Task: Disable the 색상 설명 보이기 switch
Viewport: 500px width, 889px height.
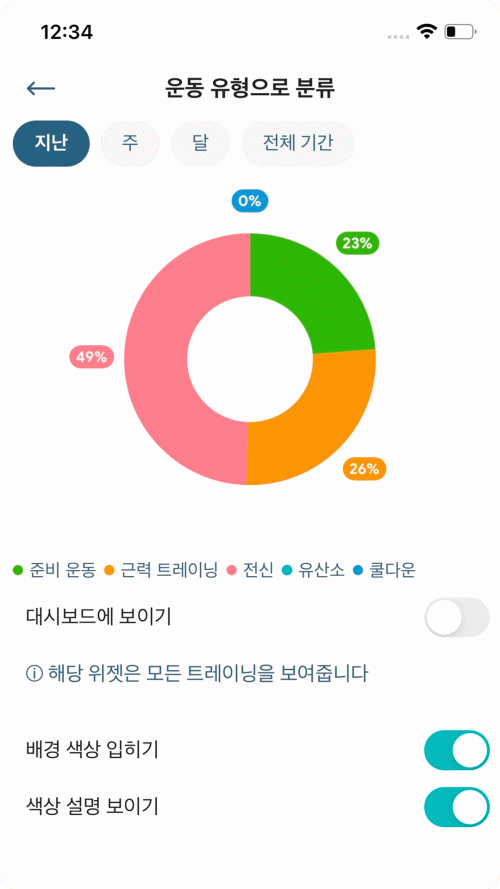Action: [457, 807]
